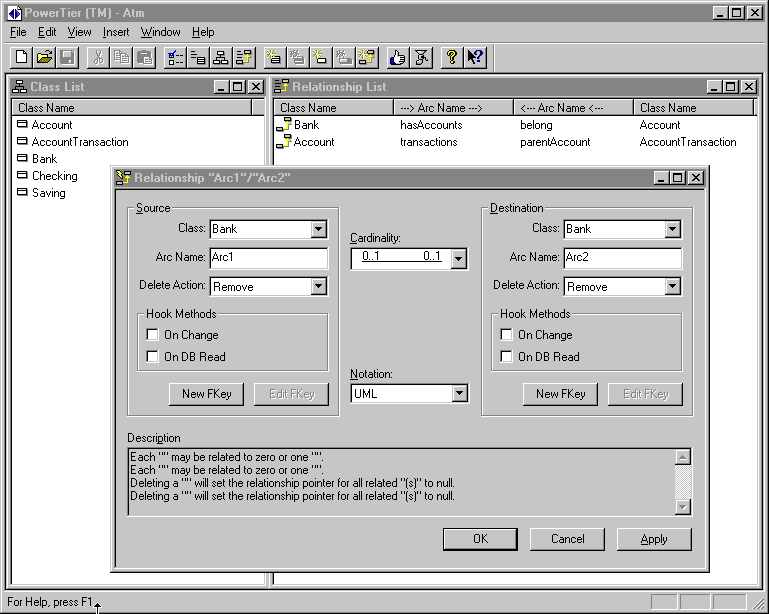The height and width of the screenshot is (614, 769).
Task: Click the Destination Edit FKey button
Action: (645, 394)
